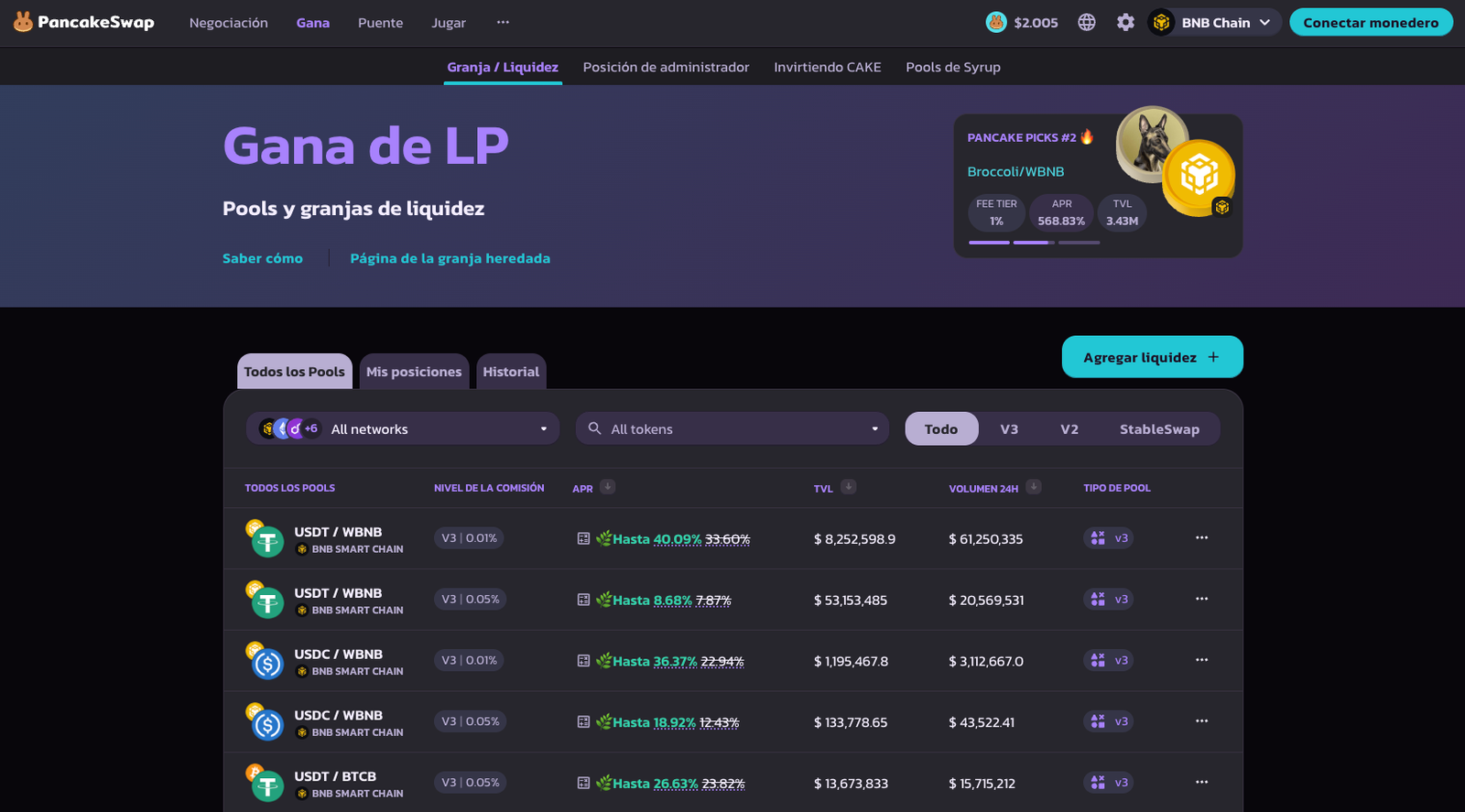1465x812 pixels.
Task: Open APR calculator for USDC/WBNB 0.01%
Action: [583, 660]
